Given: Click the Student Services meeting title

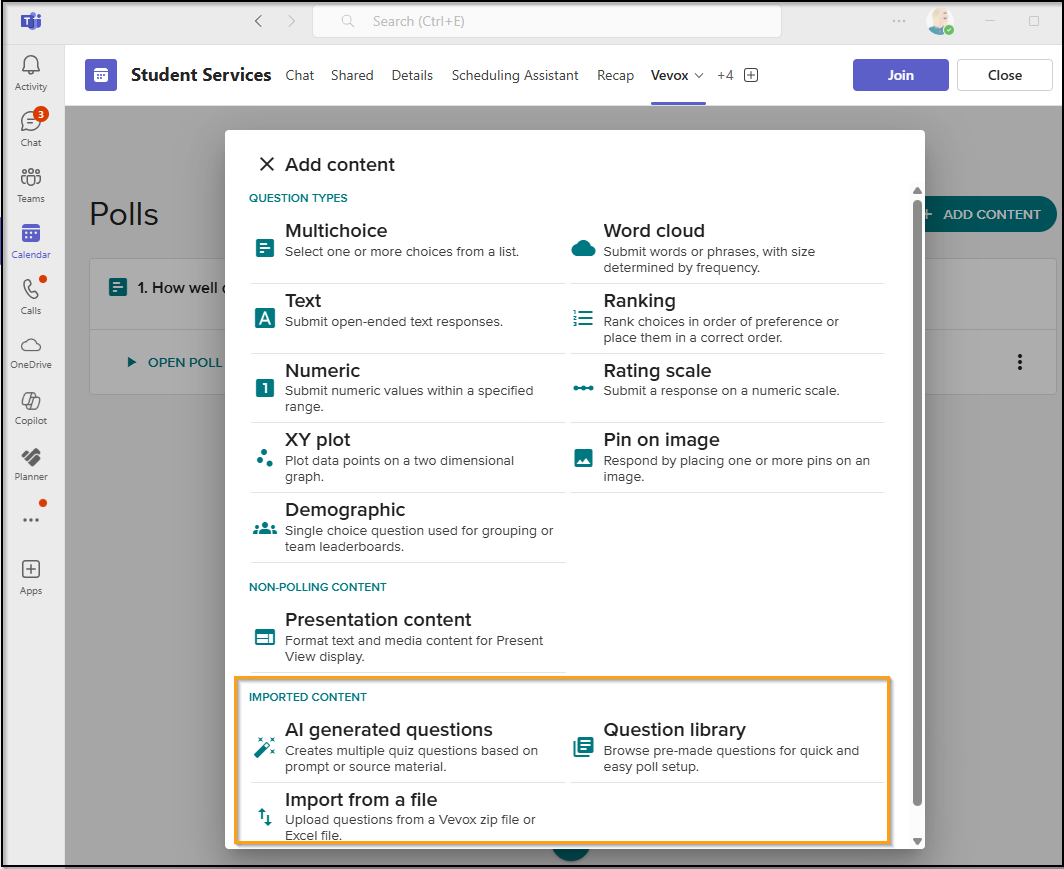Looking at the screenshot, I should point(201,75).
